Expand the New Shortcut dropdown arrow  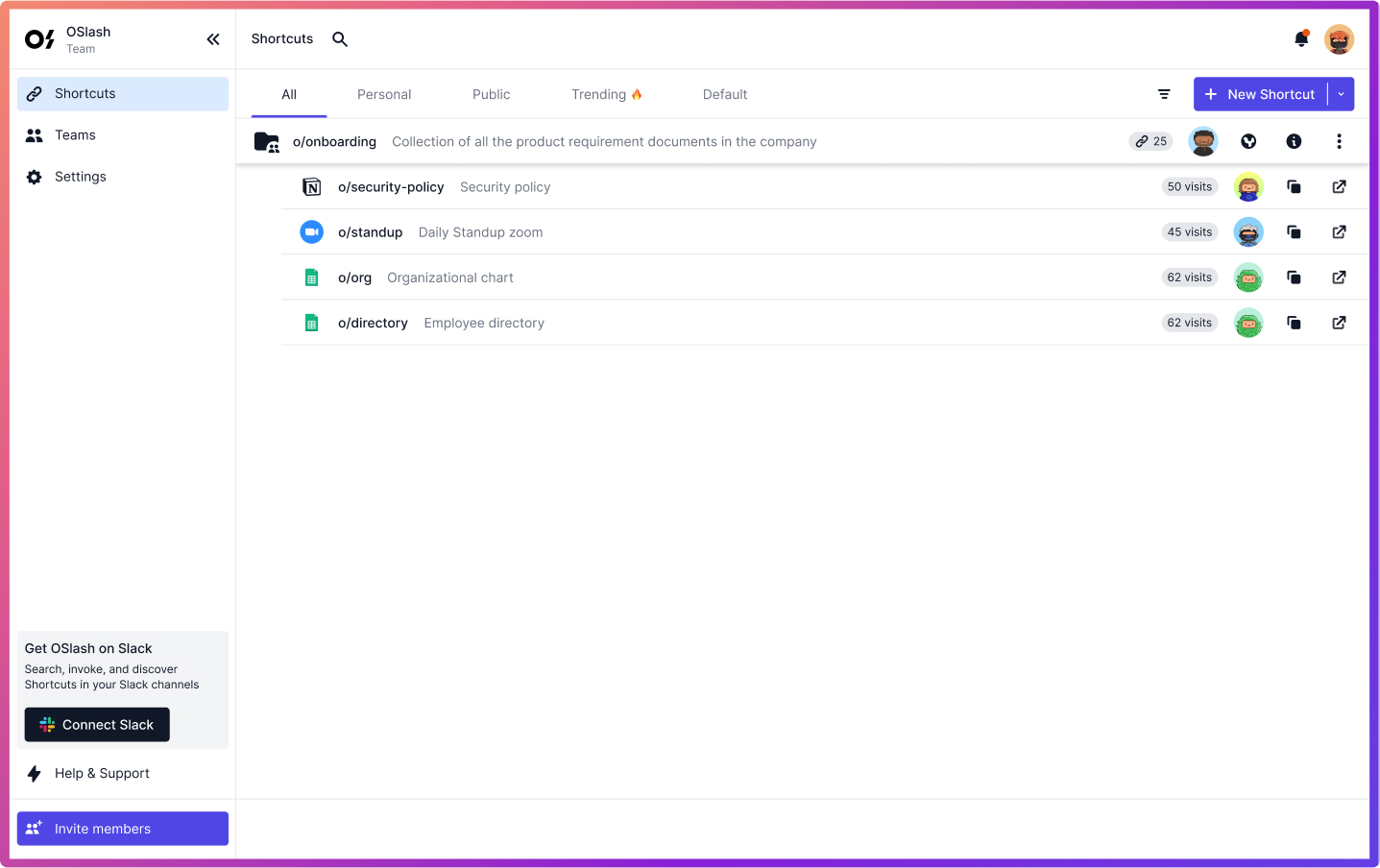tap(1342, 94)
